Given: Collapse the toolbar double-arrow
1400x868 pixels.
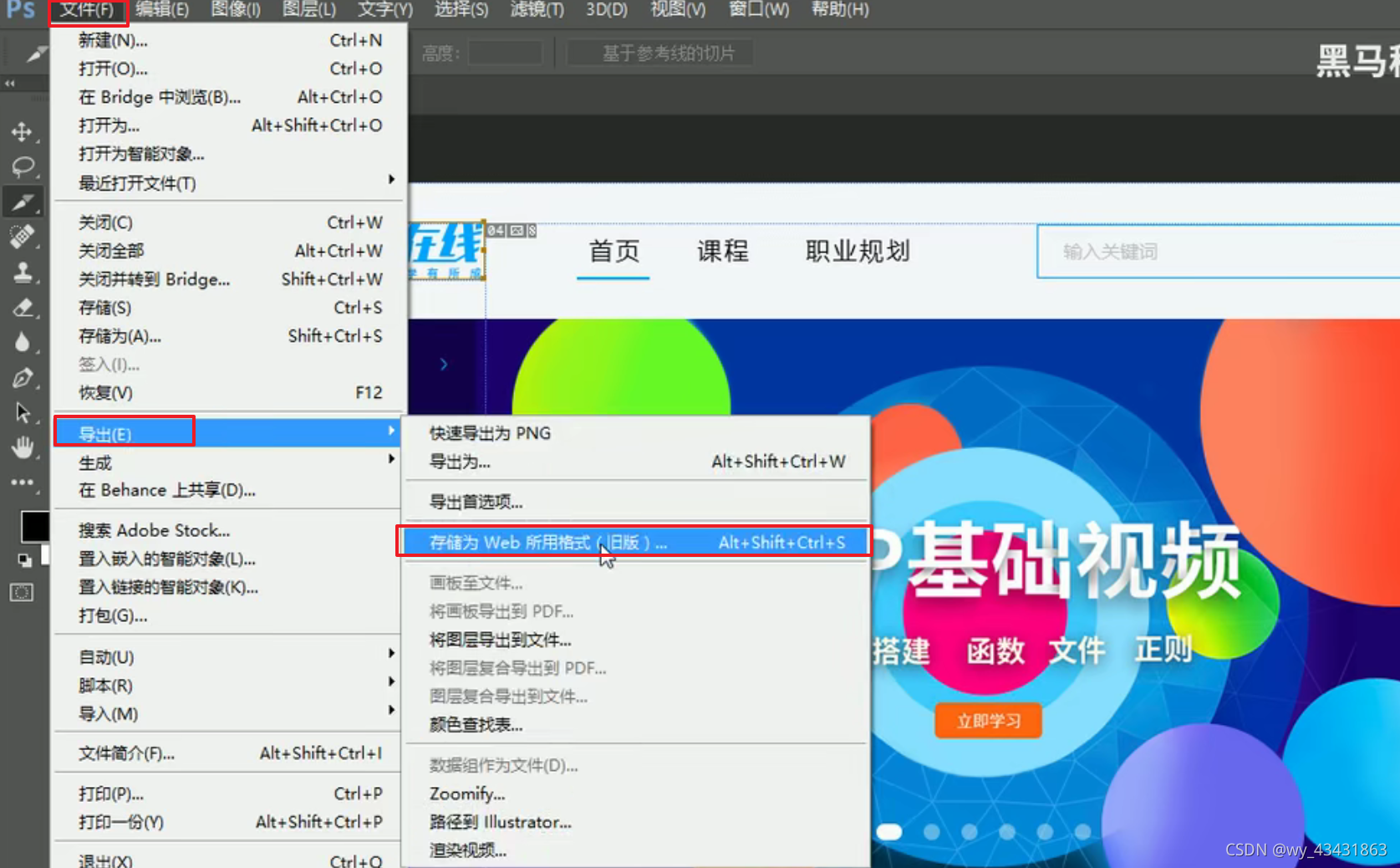Looking at the screenshot, I should (x=10, y=84).
